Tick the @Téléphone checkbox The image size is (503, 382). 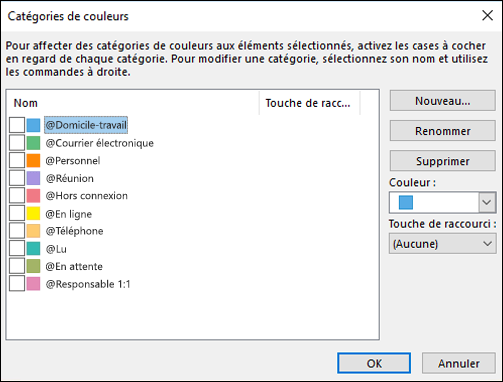tap(17, 231)
